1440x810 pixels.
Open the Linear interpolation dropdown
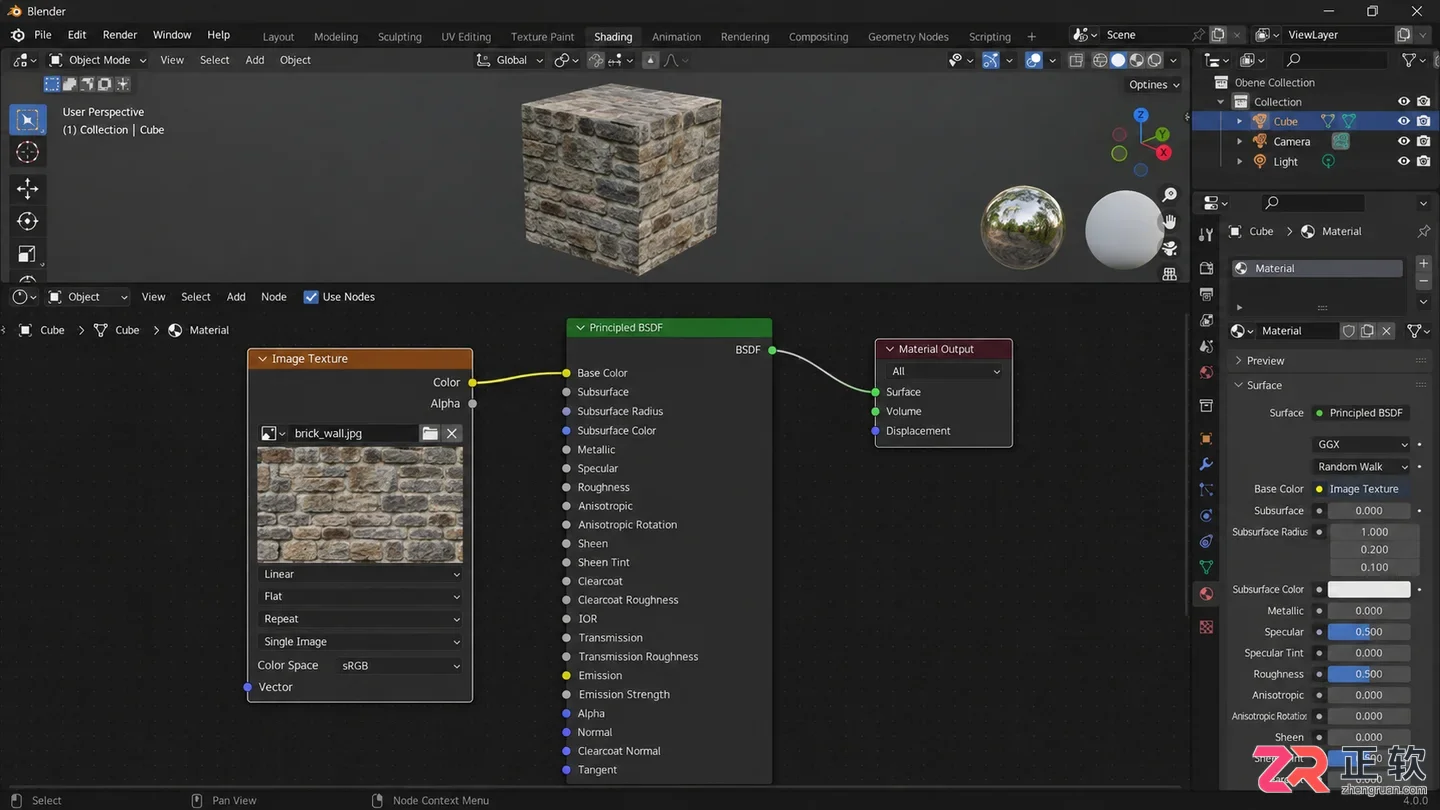(360, 574)
